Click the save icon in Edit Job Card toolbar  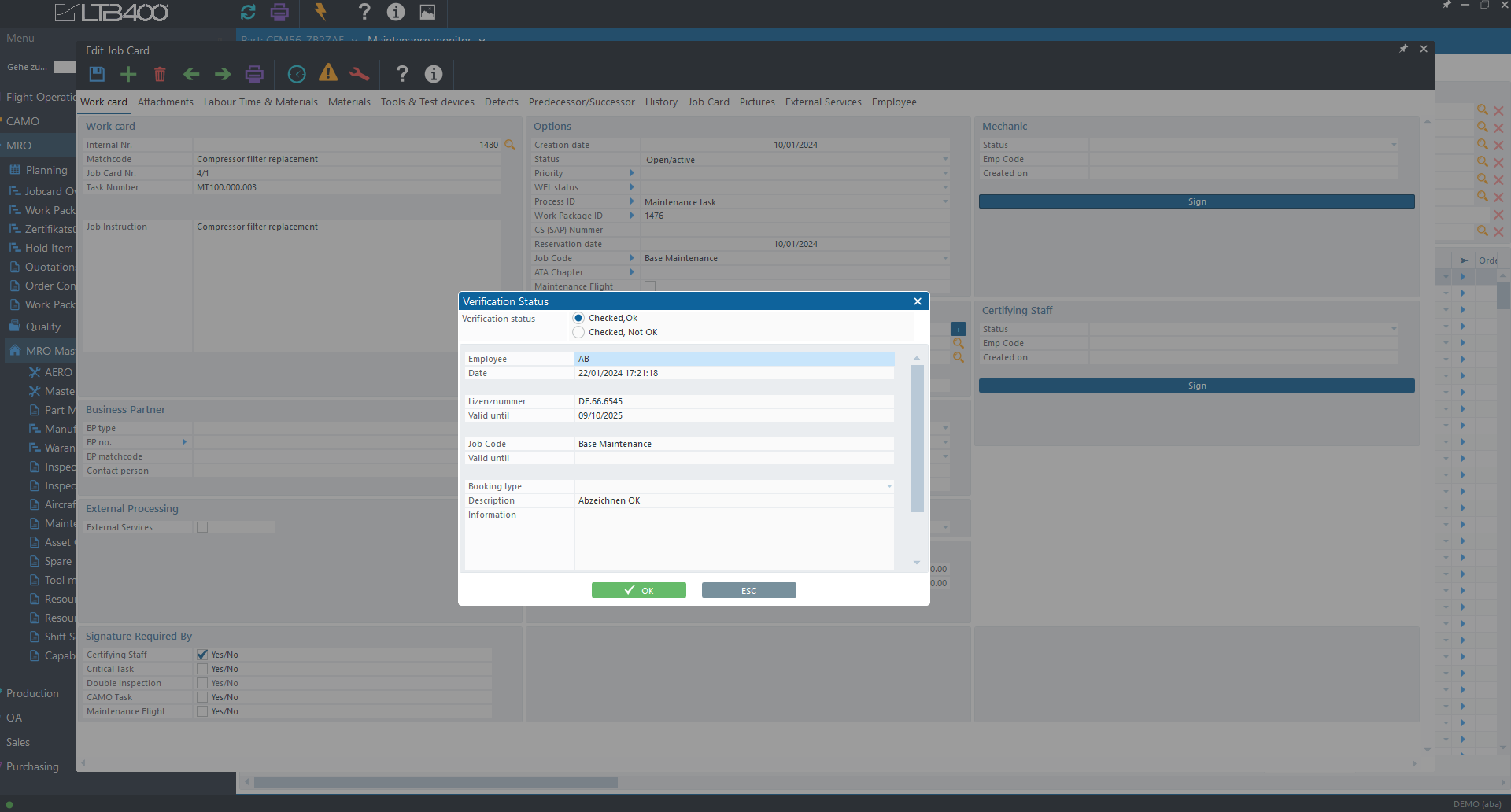[97, 74]
